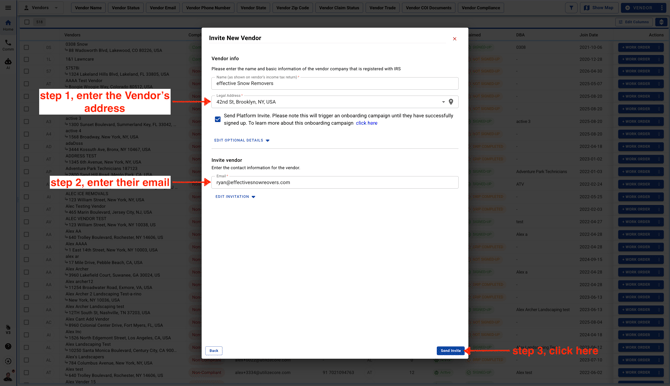Click the row density icon beside Edit Columns
This screenshot has width=670, height=386.
661,22
